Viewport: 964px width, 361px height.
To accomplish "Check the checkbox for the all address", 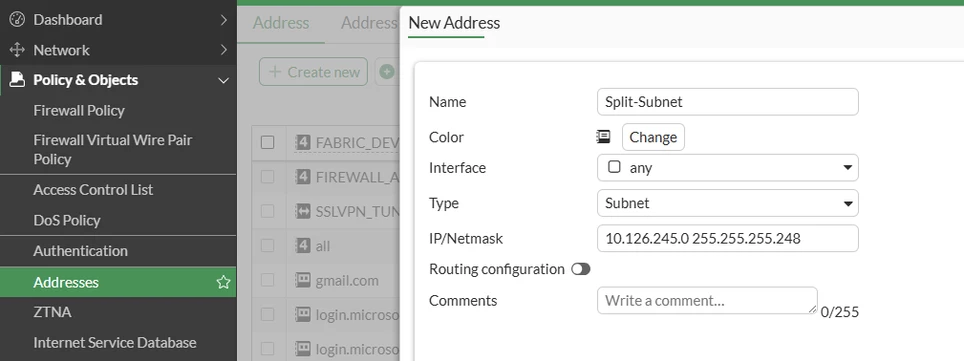I will (267, 245).
